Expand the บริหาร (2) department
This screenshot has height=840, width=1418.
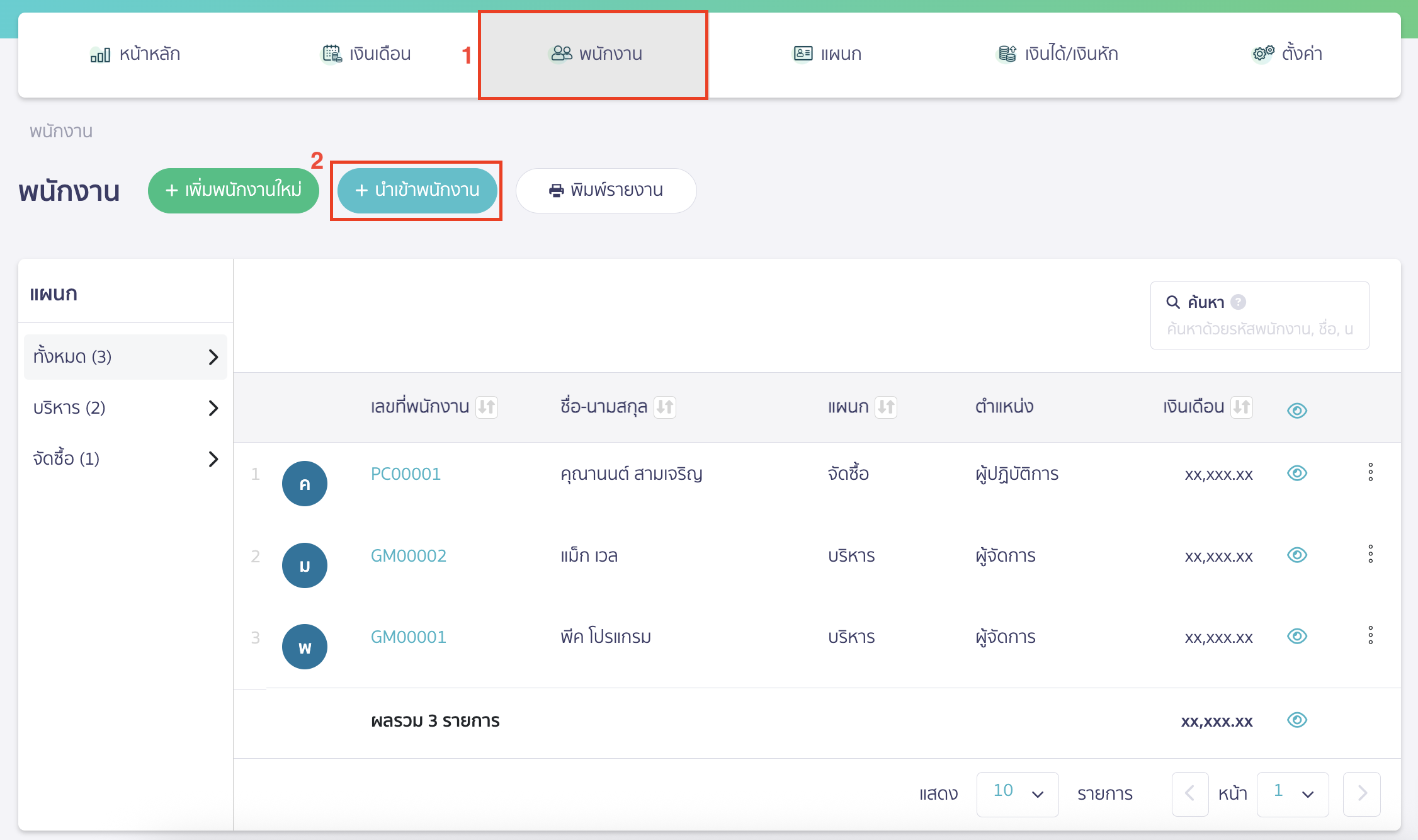coord(125,408)
